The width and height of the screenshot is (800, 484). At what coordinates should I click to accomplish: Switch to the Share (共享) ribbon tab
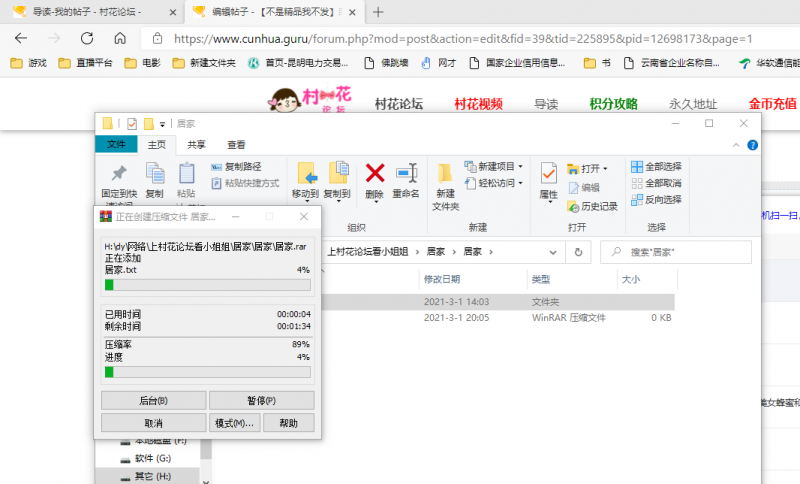(x=197, y=144)
